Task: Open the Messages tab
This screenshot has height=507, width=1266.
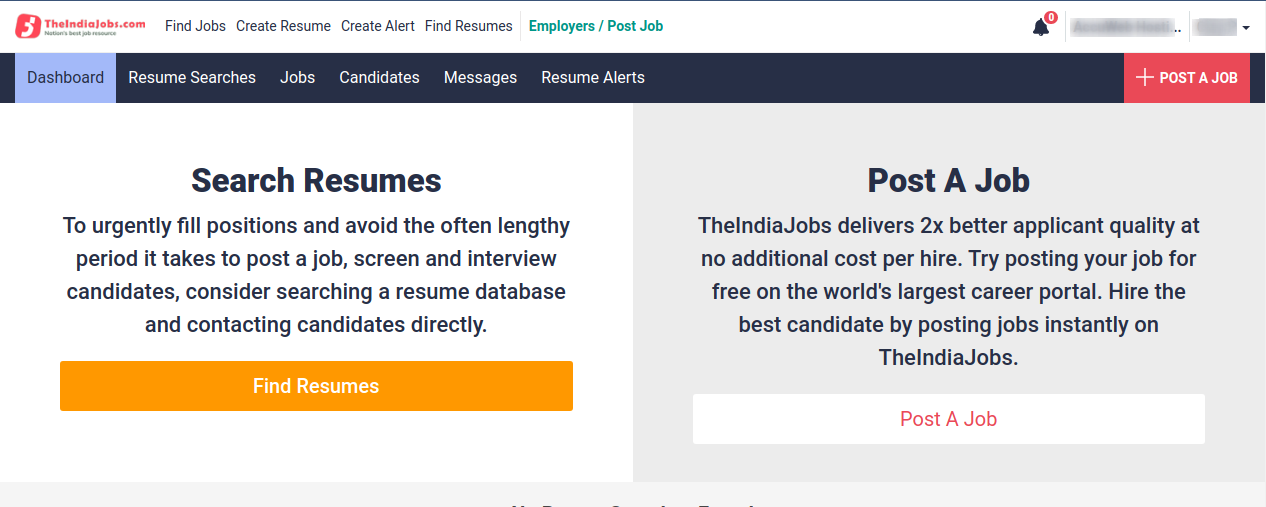Action: point(480,78)
